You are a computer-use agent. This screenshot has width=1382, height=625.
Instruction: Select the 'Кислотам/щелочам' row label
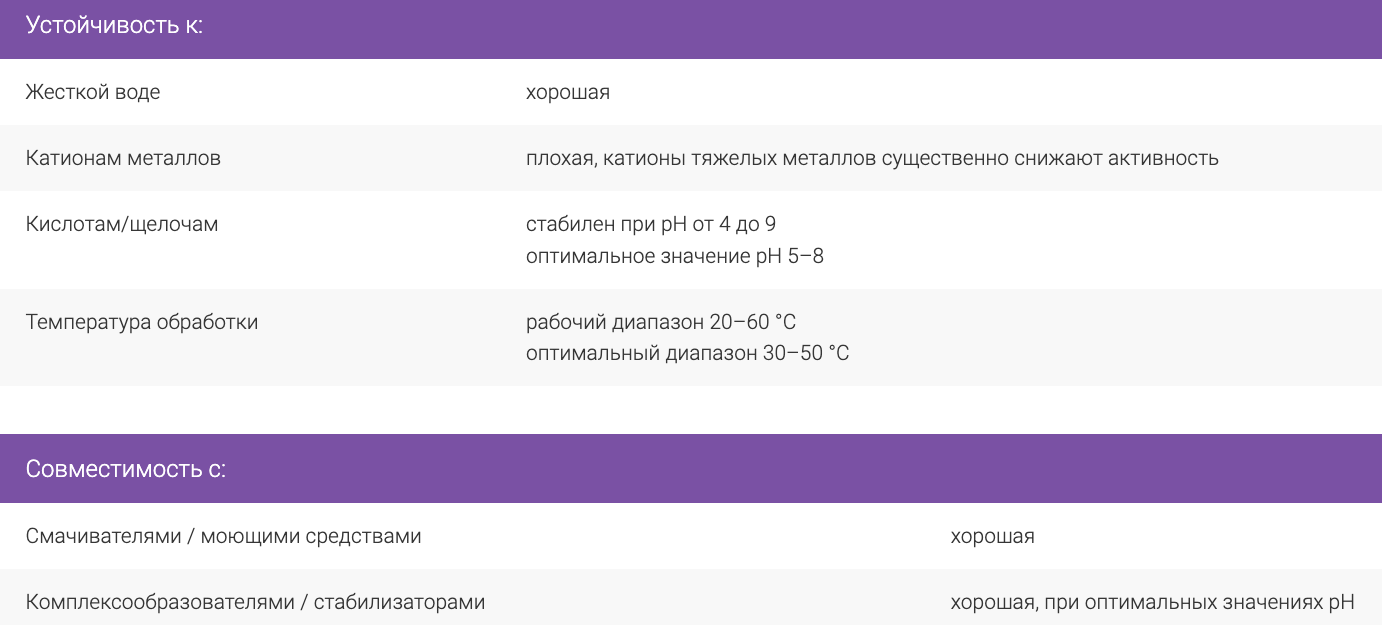pos(122,224)
